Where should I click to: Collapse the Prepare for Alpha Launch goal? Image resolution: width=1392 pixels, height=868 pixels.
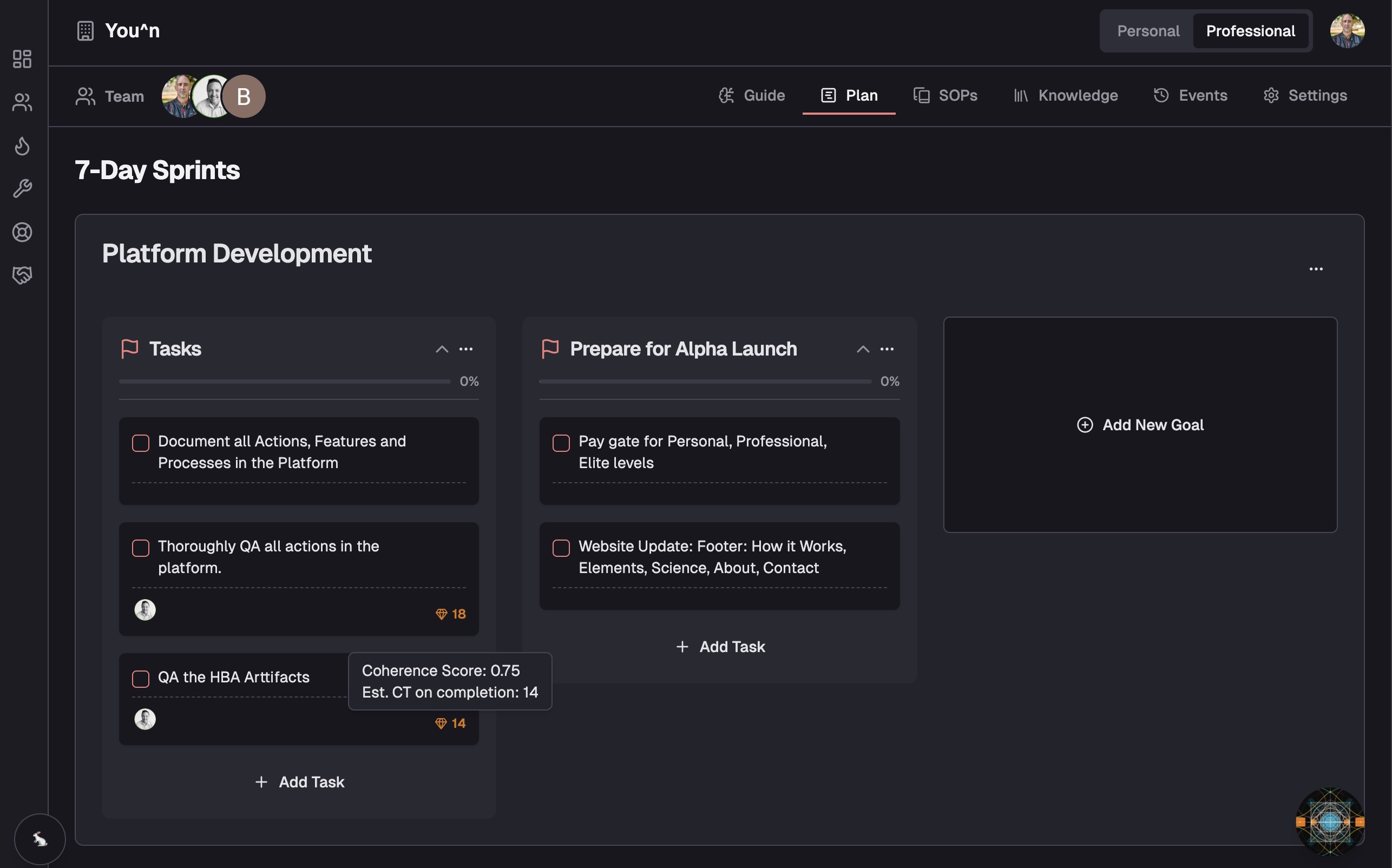coord(863,349)
